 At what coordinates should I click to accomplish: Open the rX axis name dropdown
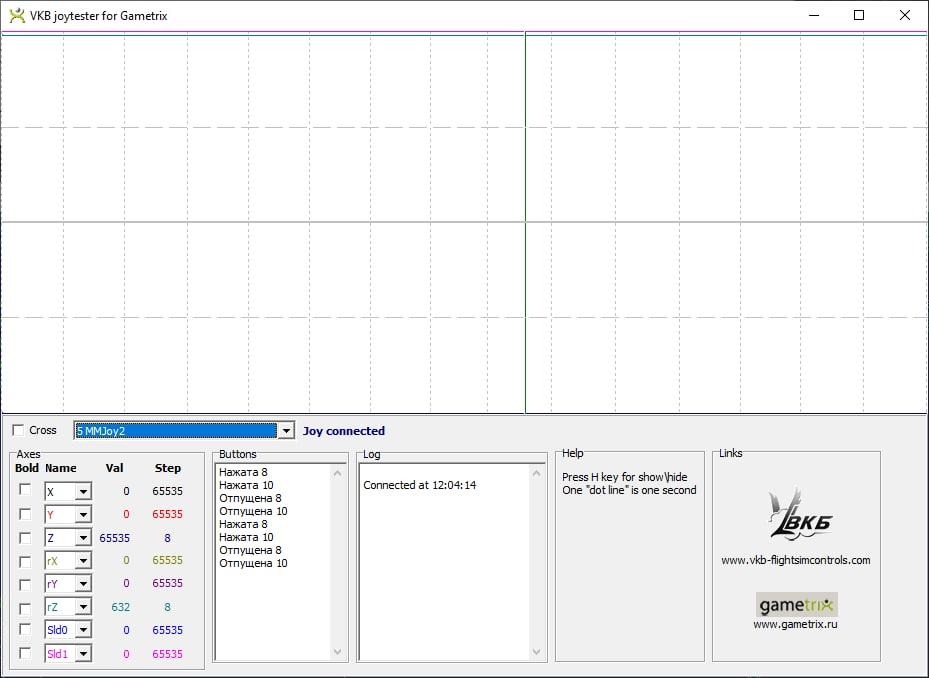pos(83,561)
